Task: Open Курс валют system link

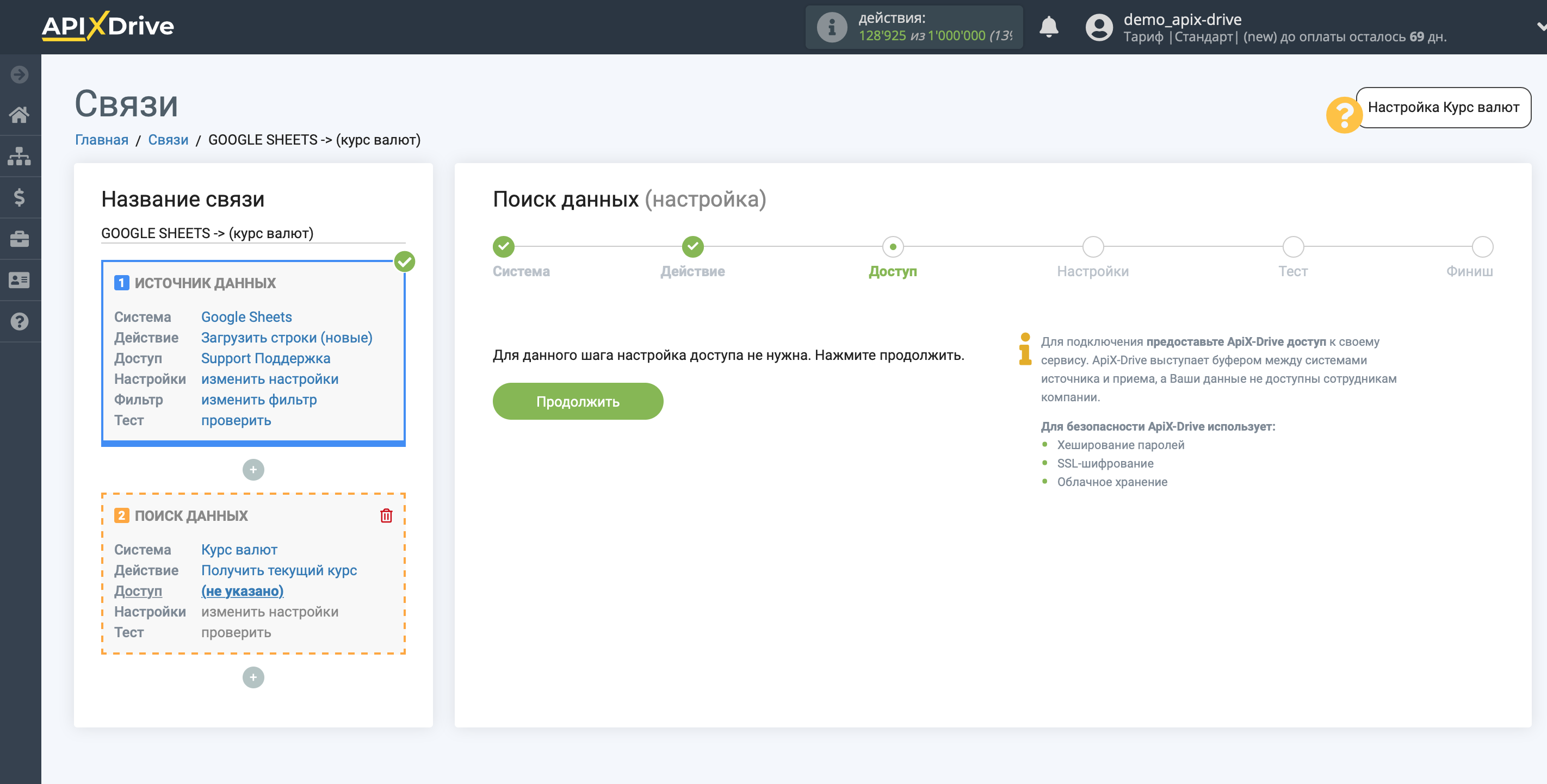Action: (x=239, y=550)
